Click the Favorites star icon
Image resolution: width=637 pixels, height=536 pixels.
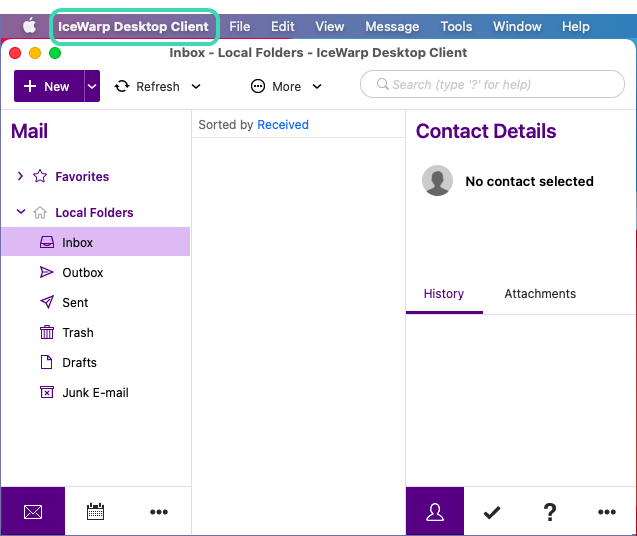coord(40,176)
